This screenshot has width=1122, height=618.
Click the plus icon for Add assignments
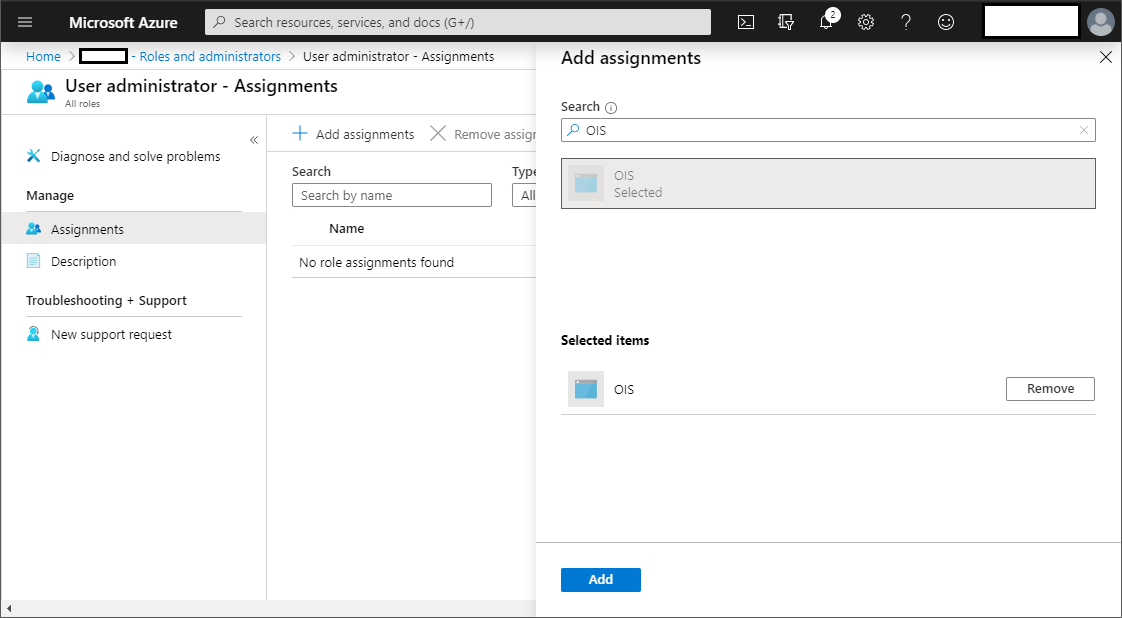pos(300,134)
